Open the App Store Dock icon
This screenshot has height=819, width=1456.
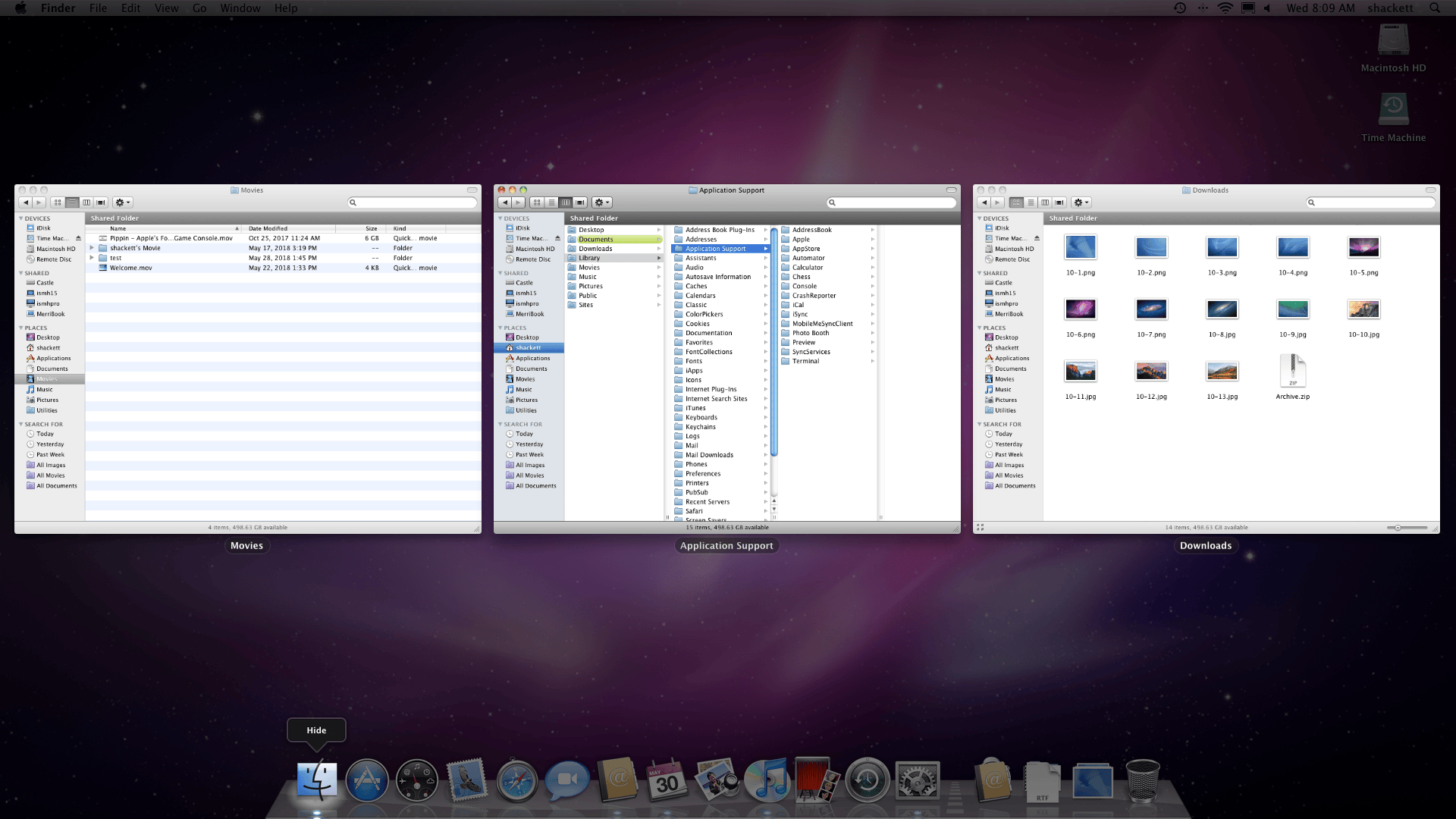tap(367, 780)
